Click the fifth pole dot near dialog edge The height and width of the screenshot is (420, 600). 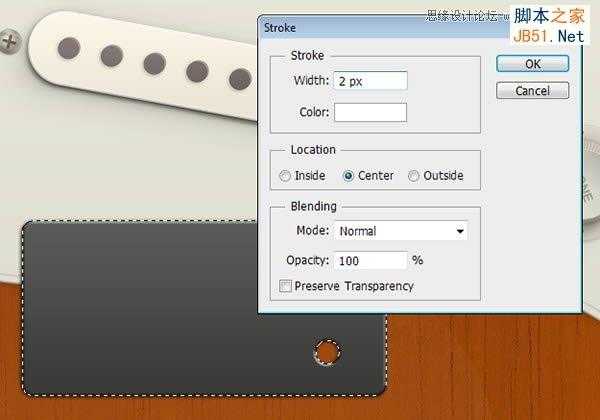click(240, 79)
